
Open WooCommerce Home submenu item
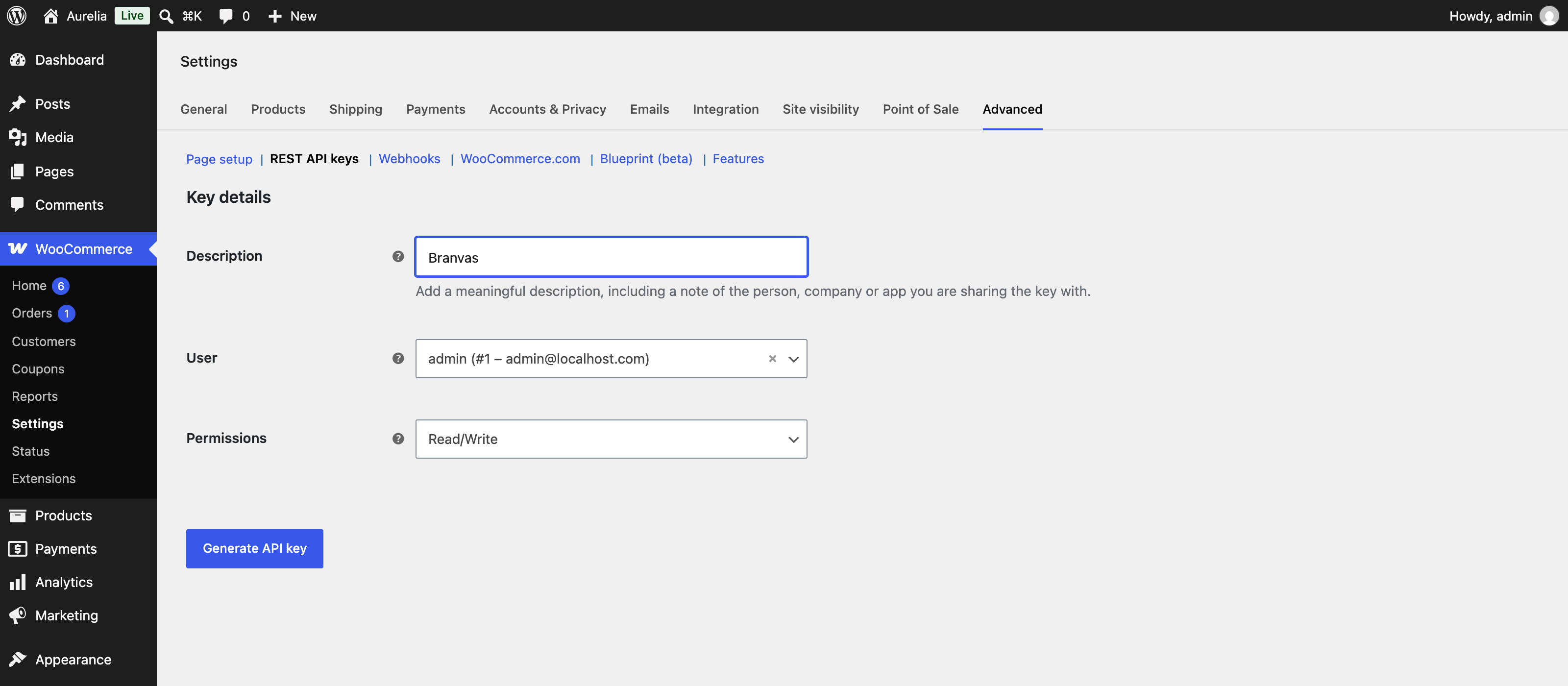[x=29, y=286]
